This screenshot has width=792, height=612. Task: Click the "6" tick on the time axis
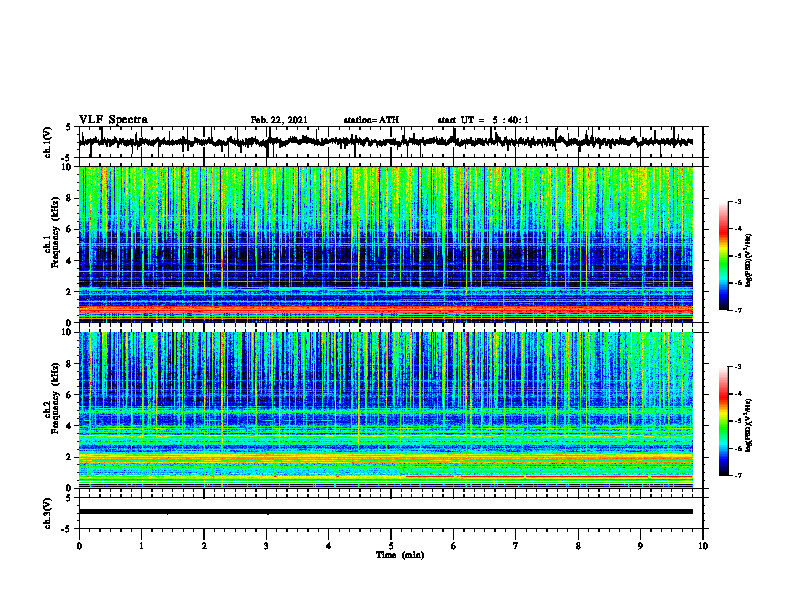tap(454, 546)
